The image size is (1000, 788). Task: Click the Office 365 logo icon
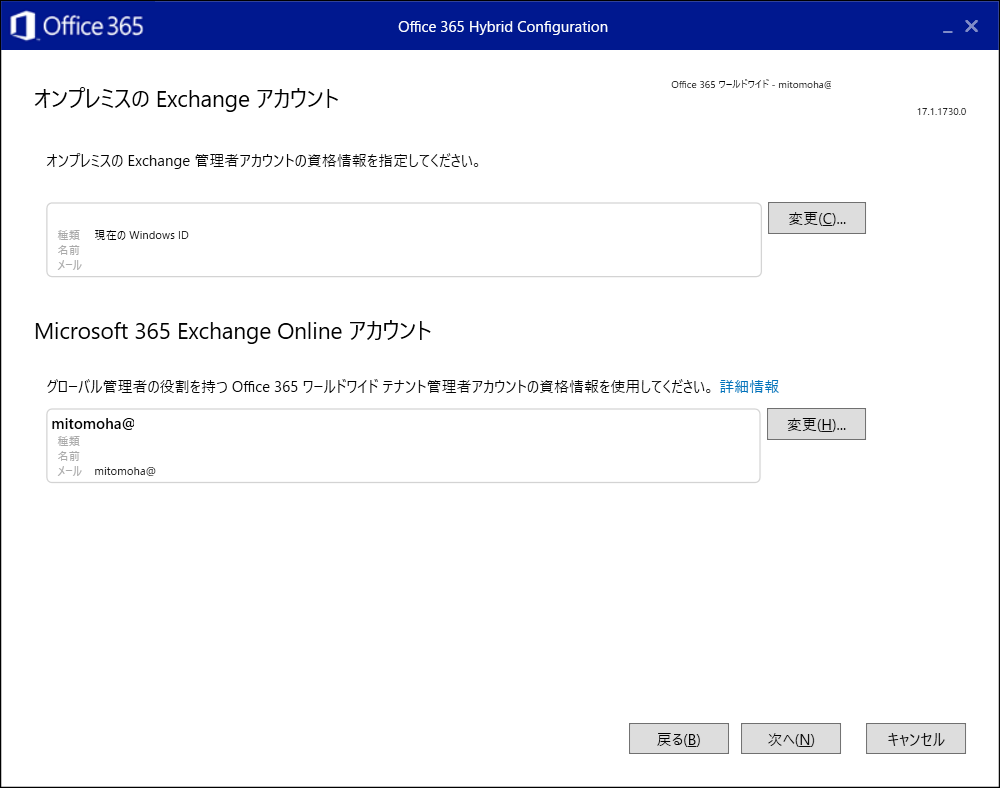coord(23,26)
